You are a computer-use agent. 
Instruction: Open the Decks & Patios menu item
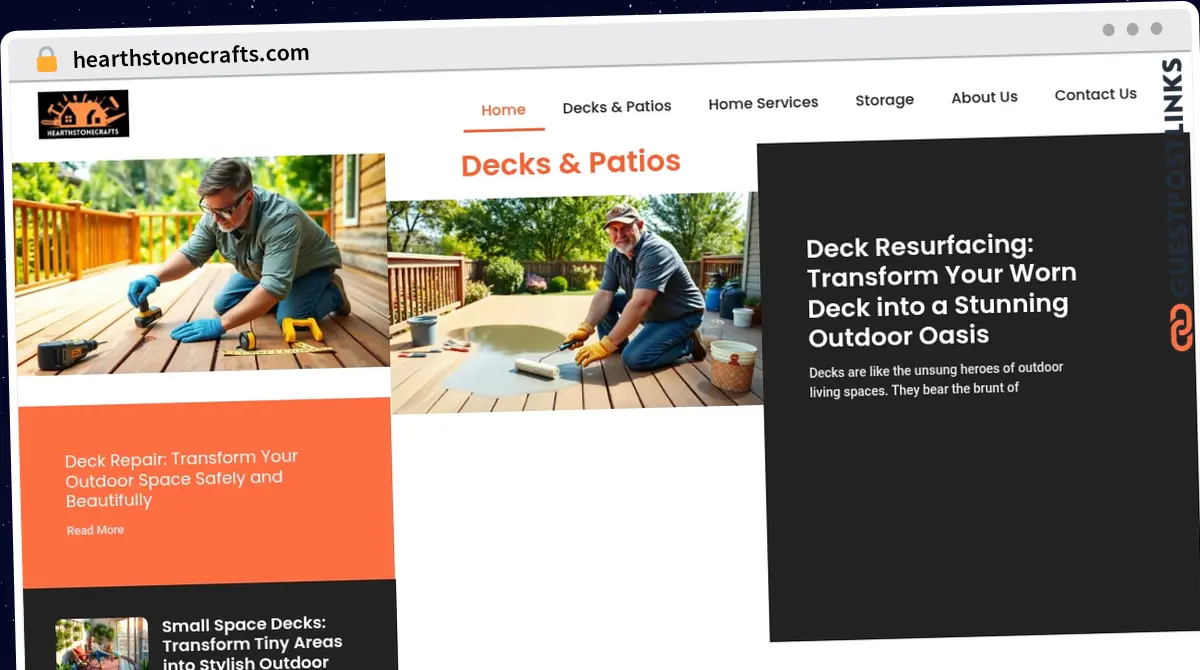coord(617,106)
